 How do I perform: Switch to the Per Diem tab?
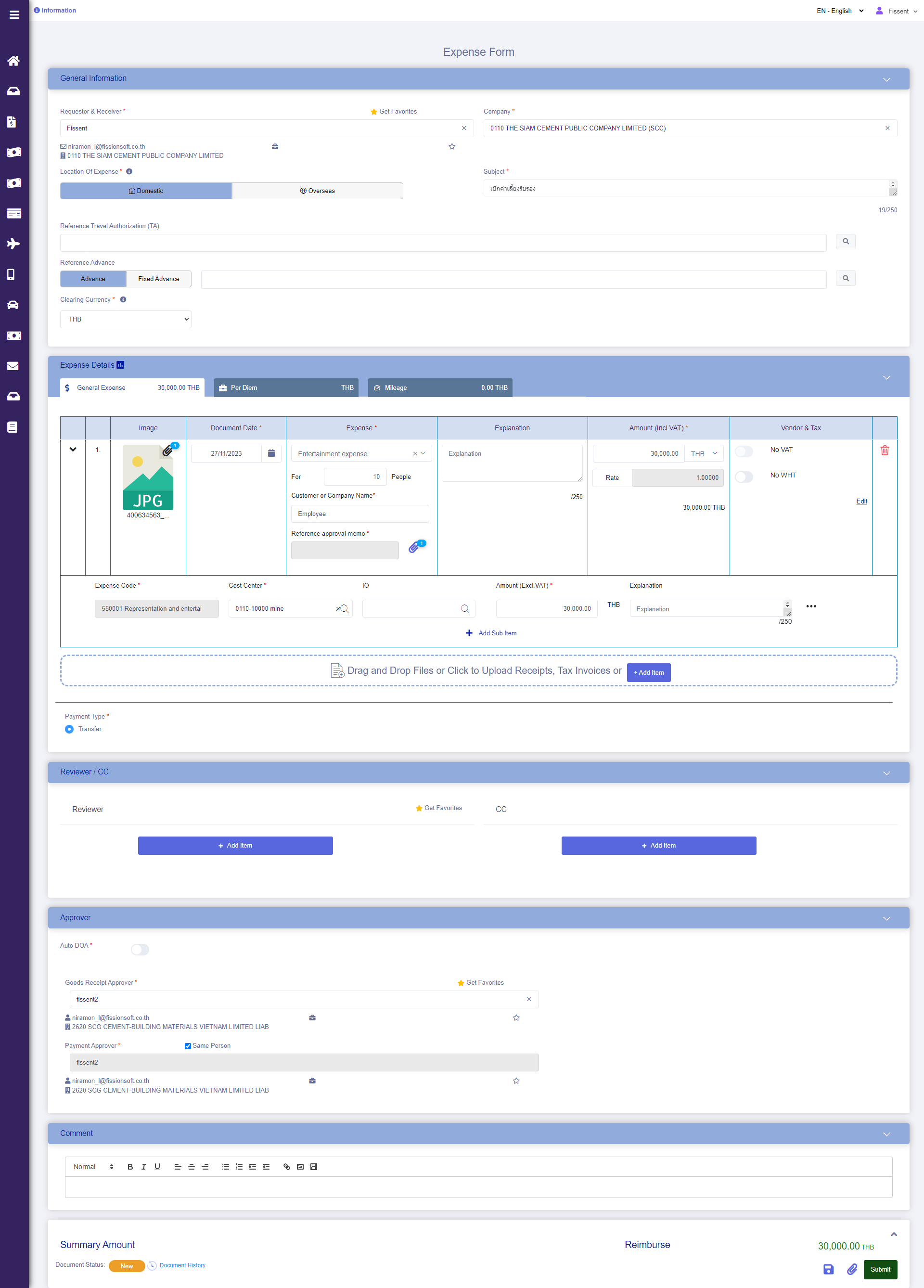click(286, 388)
